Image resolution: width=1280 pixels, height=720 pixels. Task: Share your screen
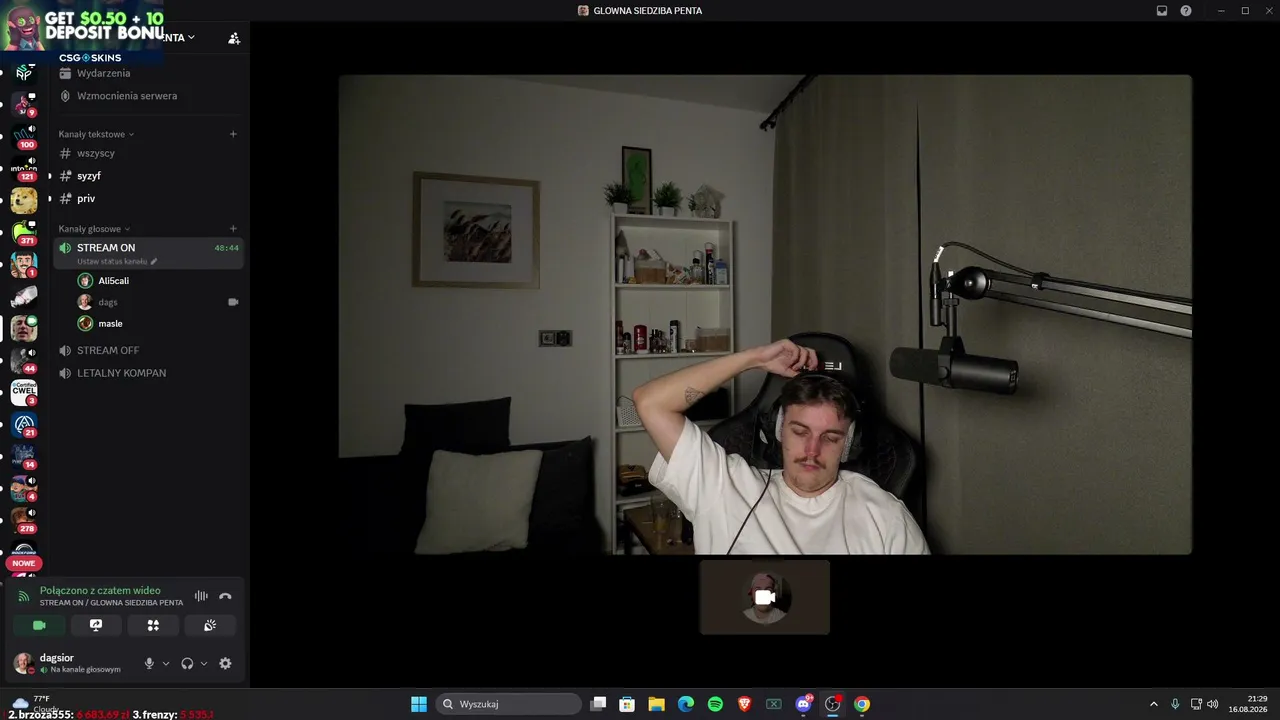(96, 625)
